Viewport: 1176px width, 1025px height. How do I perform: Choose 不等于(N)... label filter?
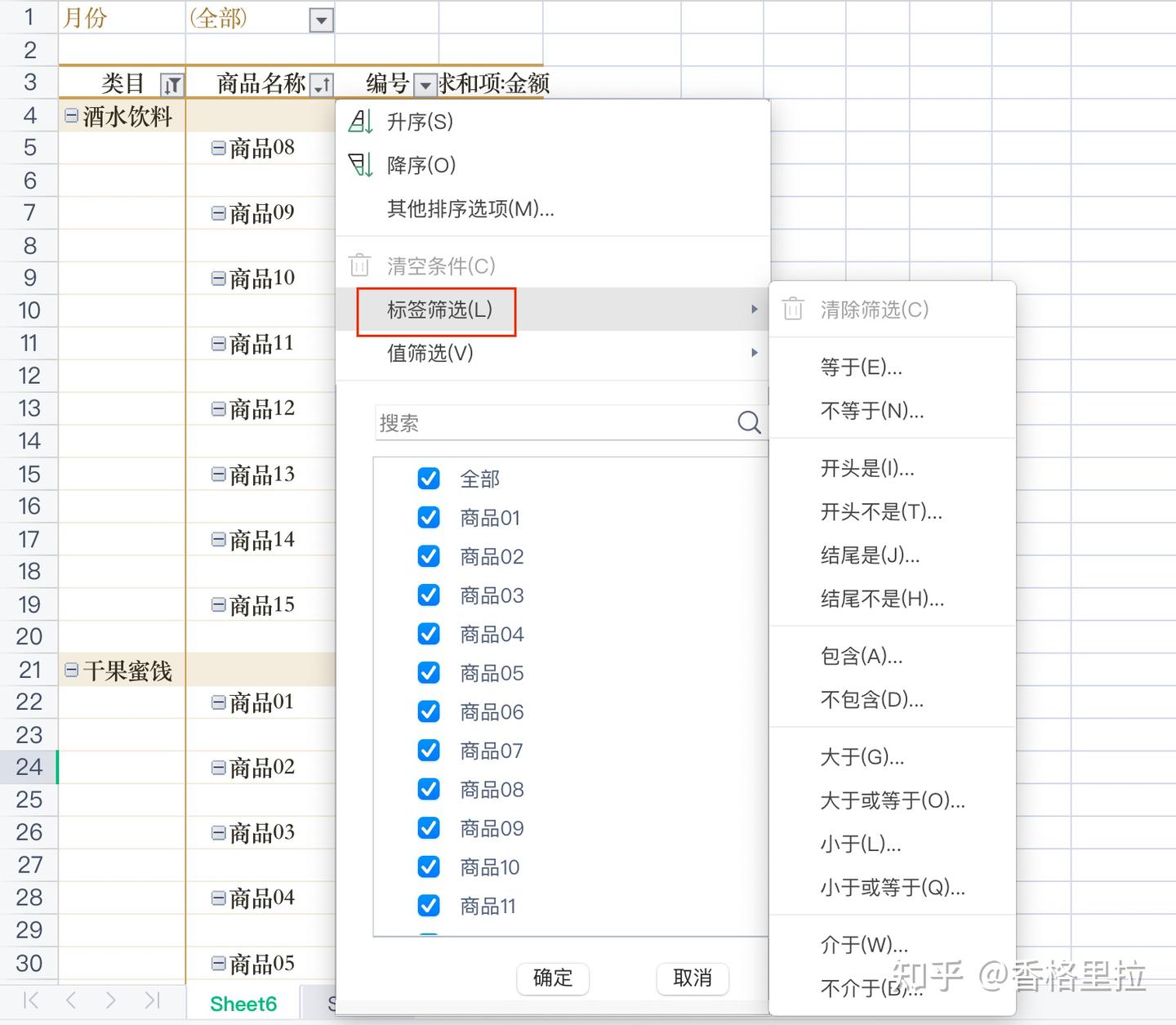pos(893,411)
